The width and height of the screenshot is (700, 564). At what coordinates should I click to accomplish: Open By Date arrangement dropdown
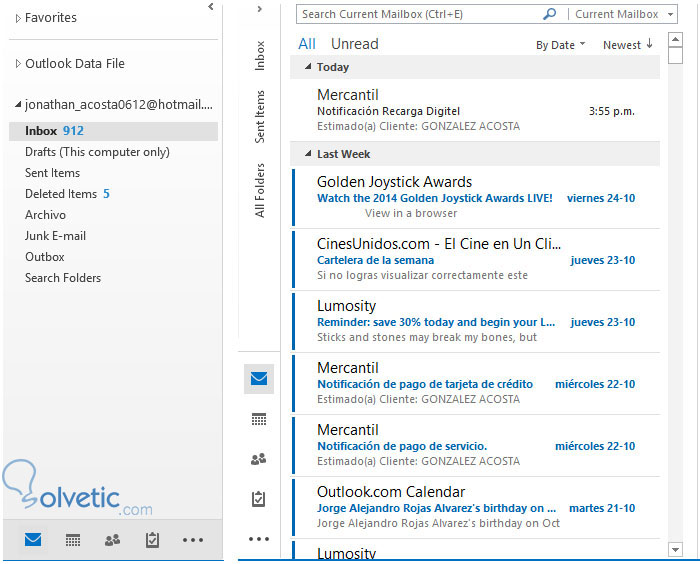[x=560, y=45]
